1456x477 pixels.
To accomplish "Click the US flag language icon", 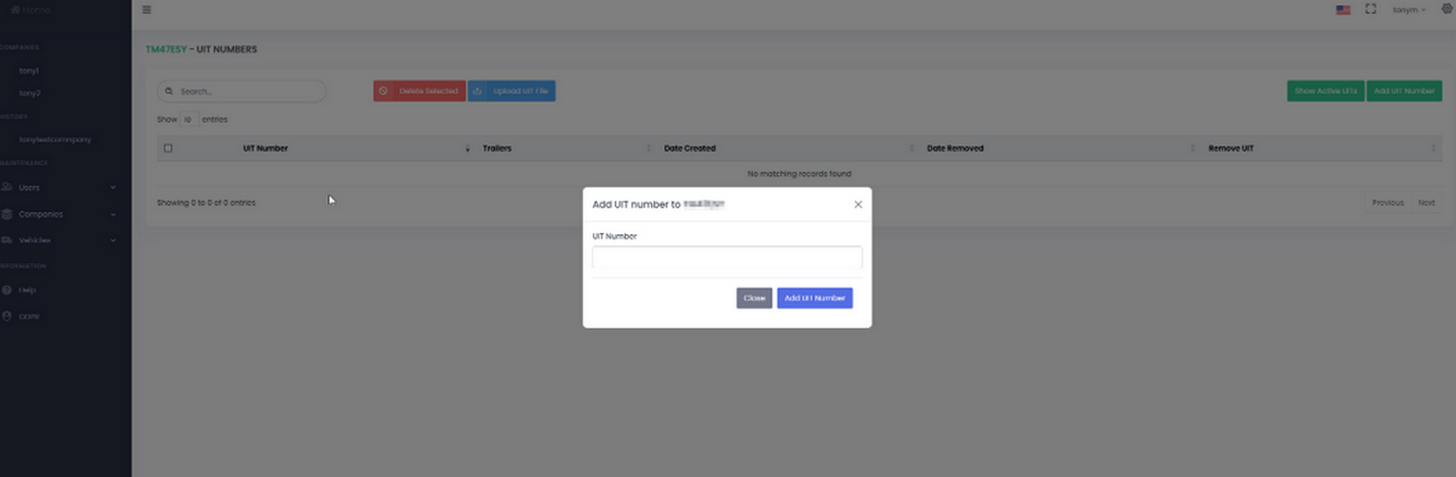I will [1343, 10].
